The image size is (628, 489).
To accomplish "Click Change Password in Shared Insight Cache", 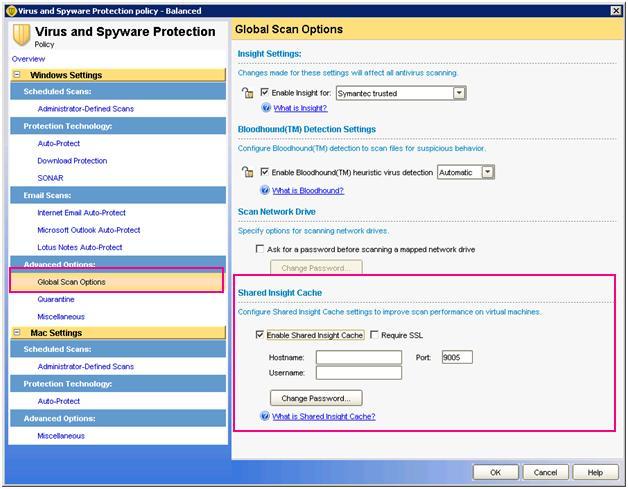I will pos(316,398).
